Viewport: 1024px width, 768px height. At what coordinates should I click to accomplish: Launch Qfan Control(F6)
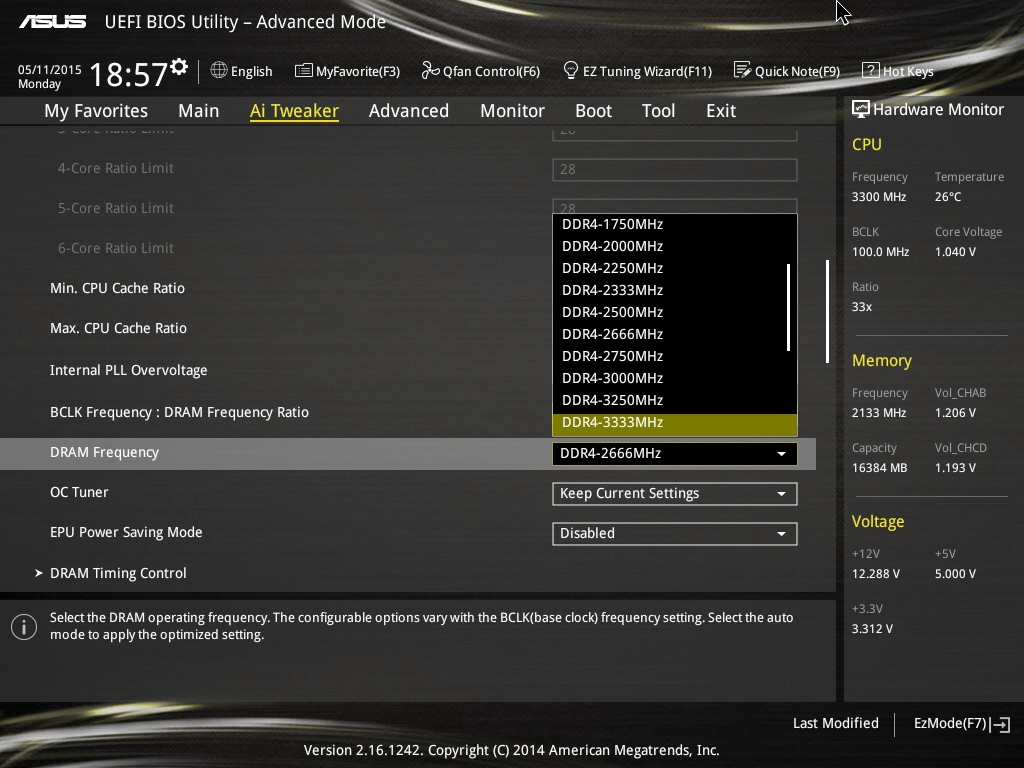click(481, 71)
